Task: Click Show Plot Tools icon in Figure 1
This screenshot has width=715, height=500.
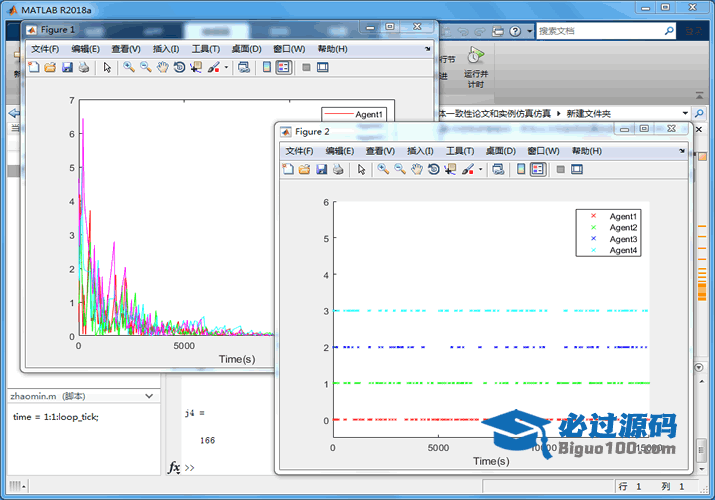Action: 323,67
